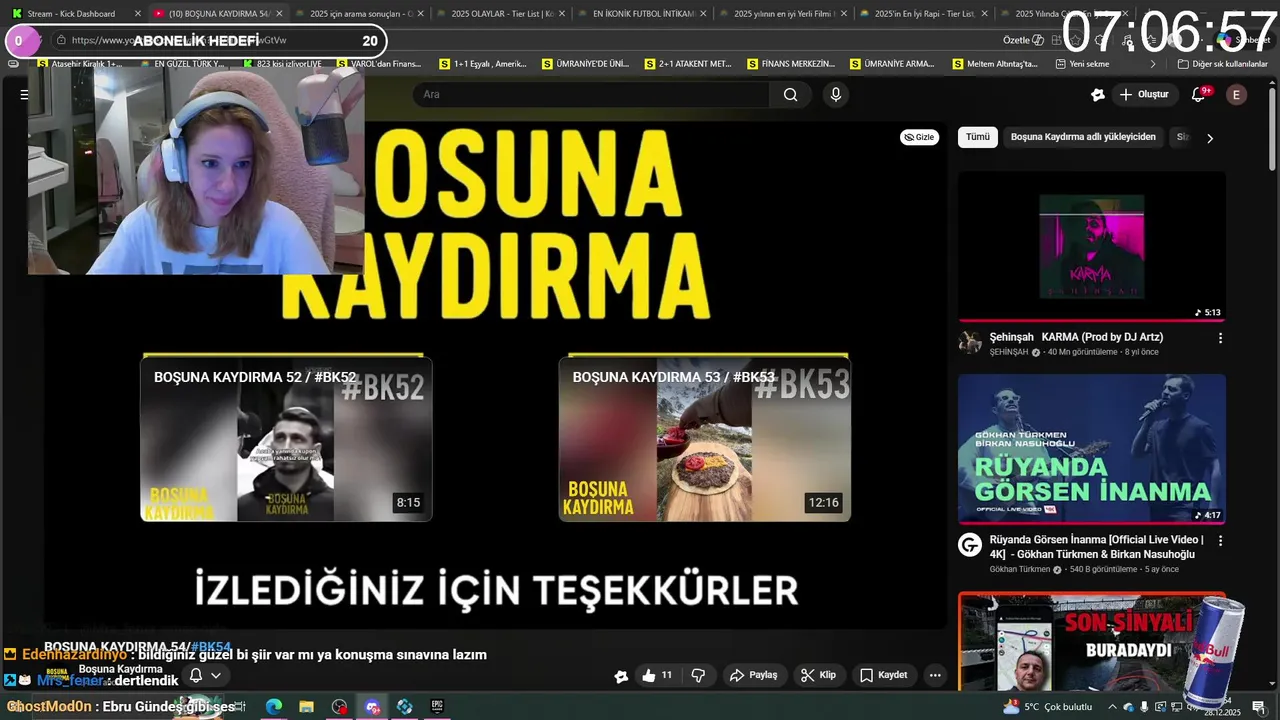
Task: Click the #BK54 hashtag in title
Action: (210, 647)
